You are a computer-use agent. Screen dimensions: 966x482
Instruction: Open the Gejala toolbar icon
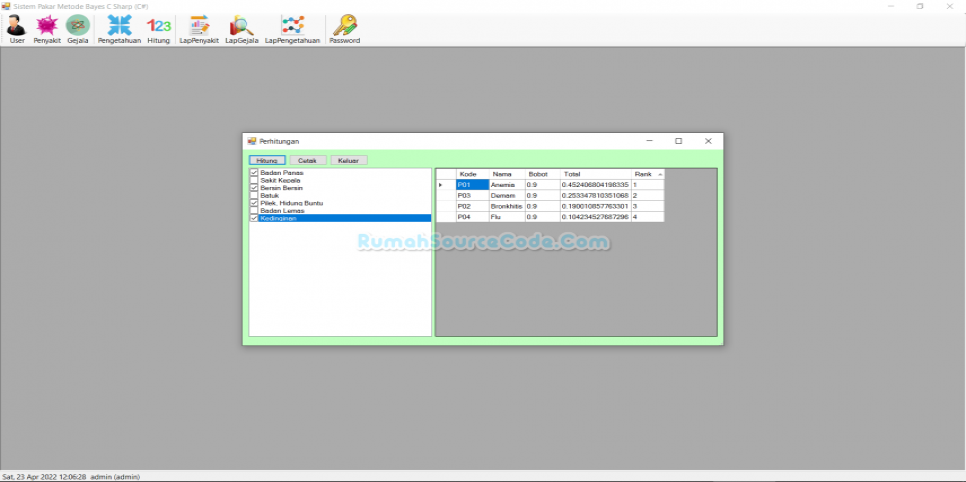(78, 30)
